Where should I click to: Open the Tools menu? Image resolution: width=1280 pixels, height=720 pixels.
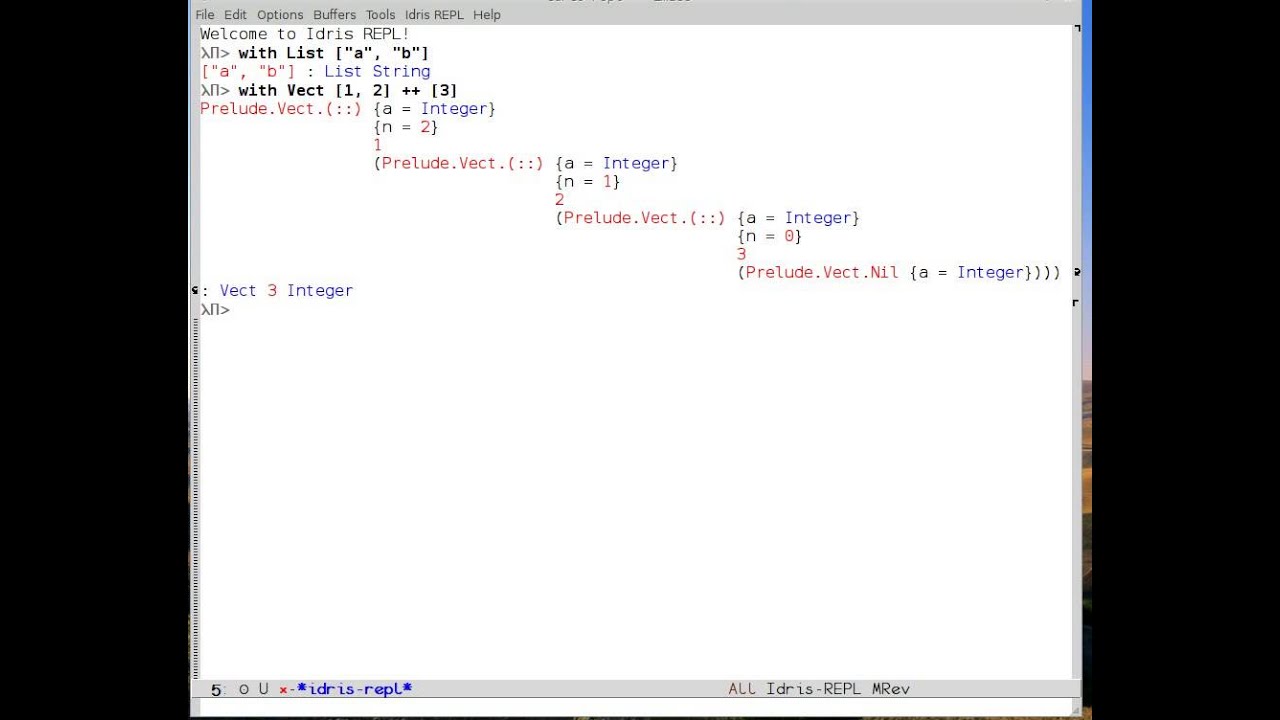point(380,15)
